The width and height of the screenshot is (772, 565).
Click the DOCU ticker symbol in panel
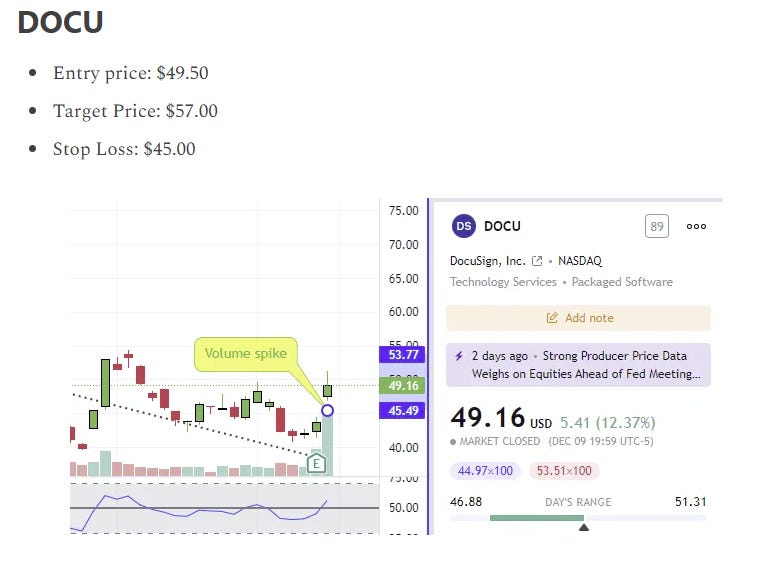tap(502, 226)
